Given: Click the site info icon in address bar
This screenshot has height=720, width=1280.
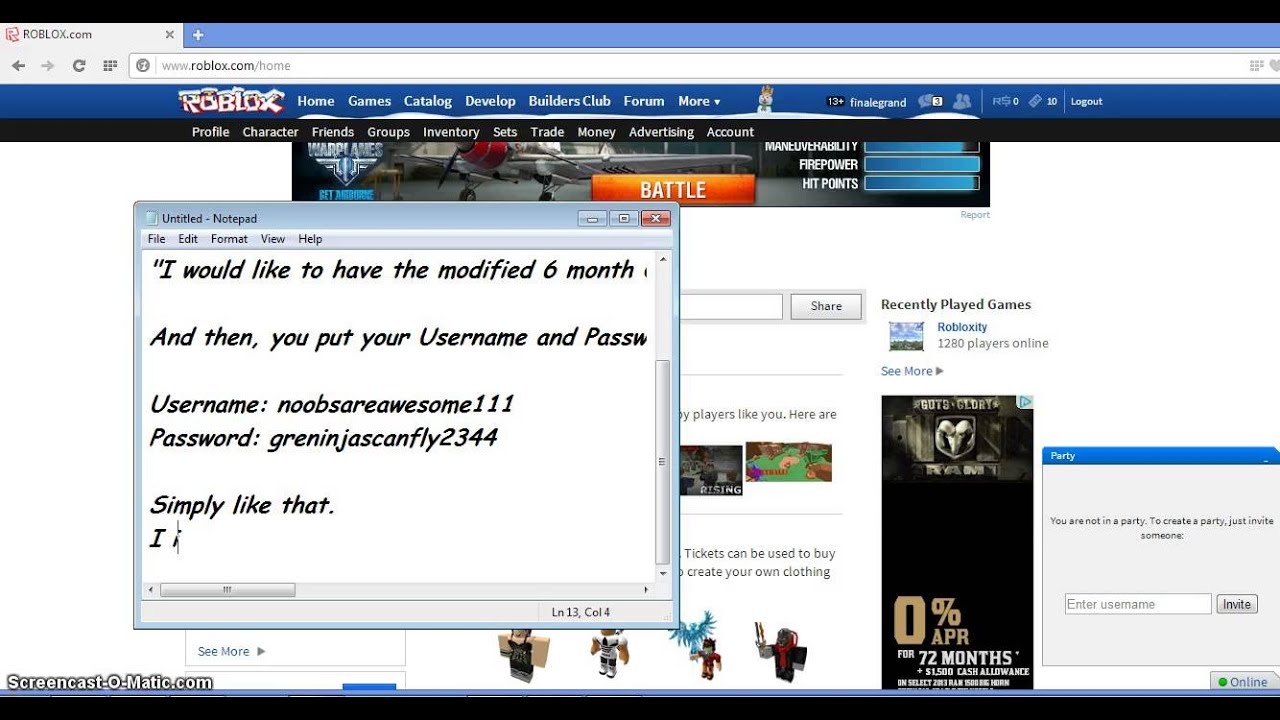Looking at the screenshot, I should (143, 66).
